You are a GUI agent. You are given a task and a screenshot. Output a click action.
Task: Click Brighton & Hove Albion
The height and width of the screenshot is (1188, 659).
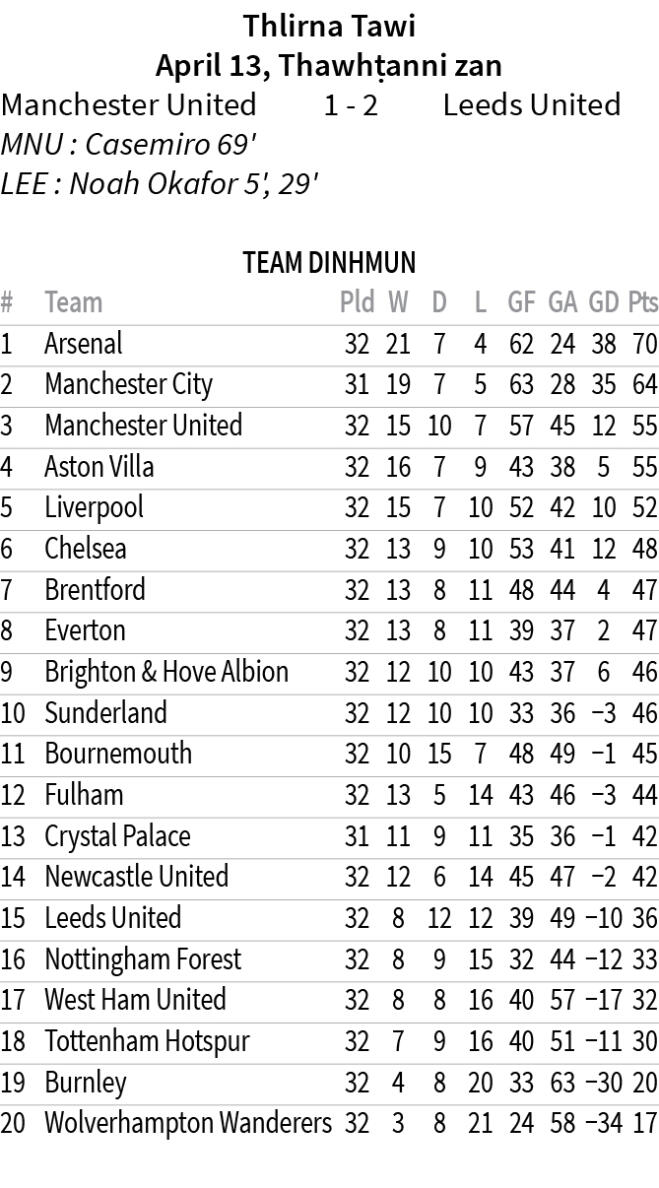coord(166,672)
